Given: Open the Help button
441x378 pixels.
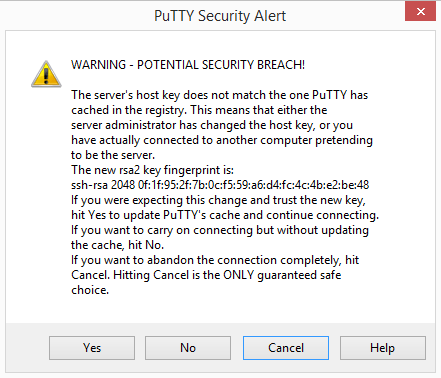Looking at the screenshot, I should coord(383,348).
